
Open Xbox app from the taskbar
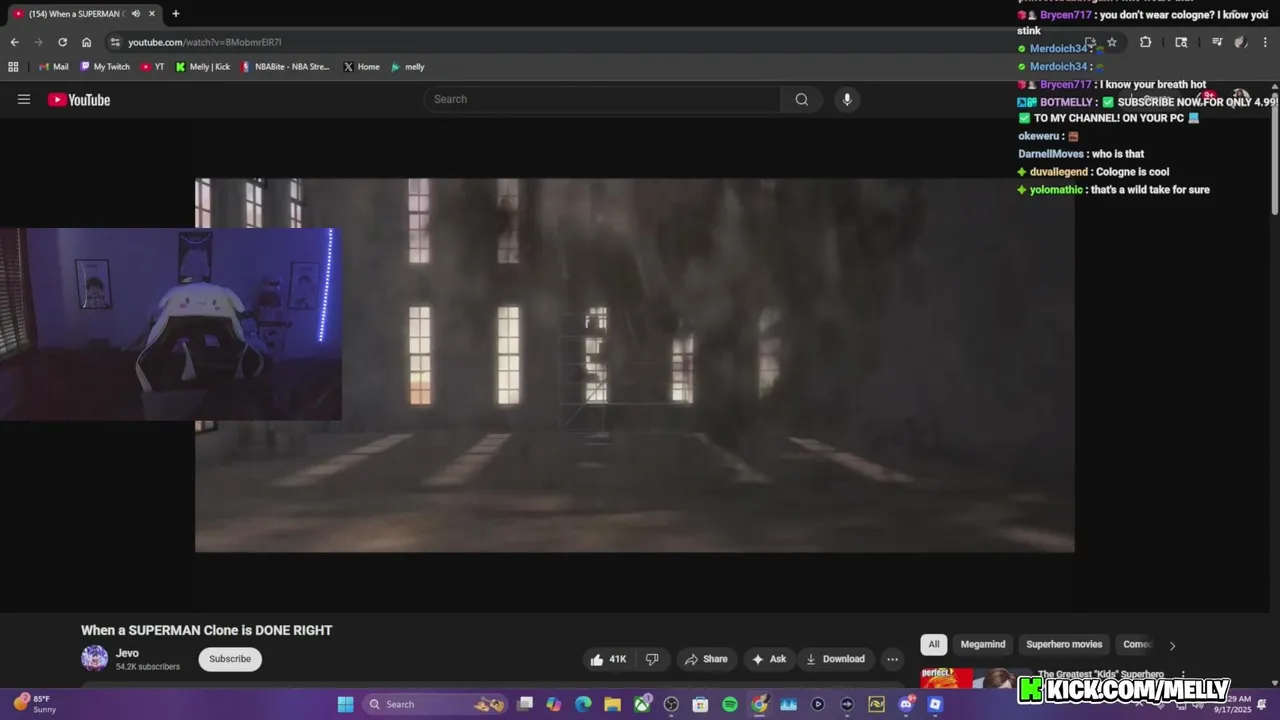point(642,704)
